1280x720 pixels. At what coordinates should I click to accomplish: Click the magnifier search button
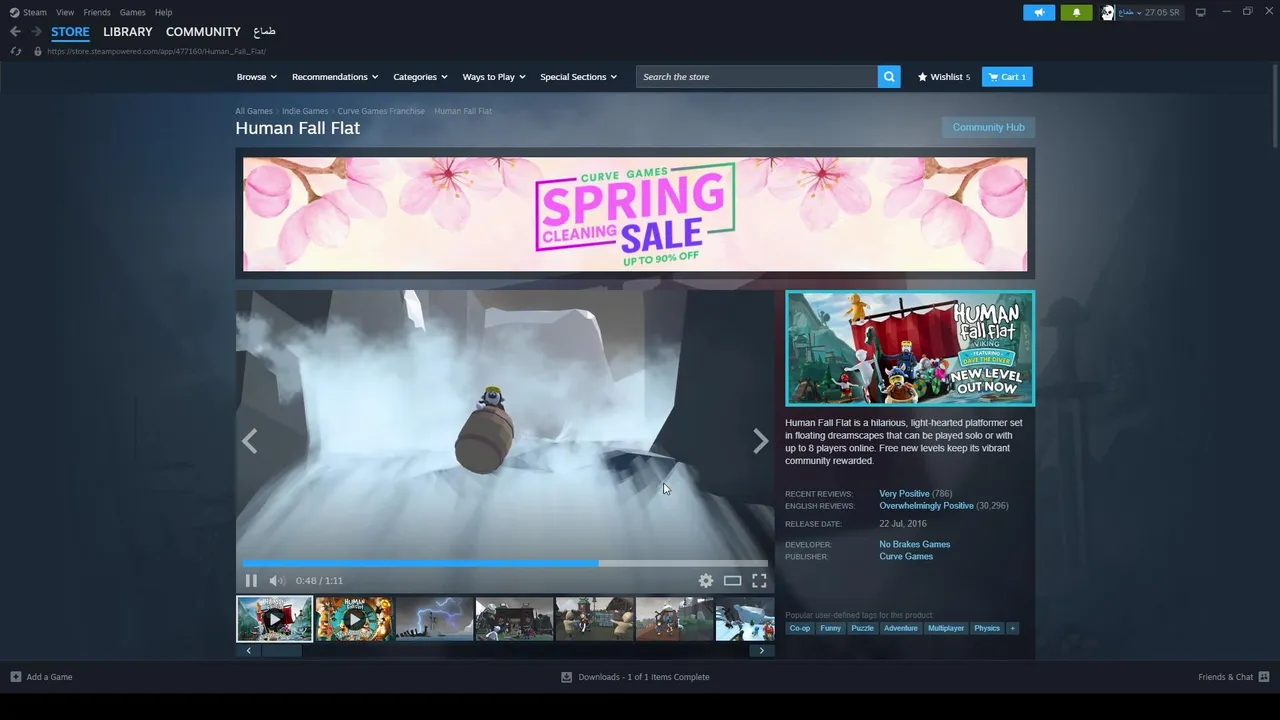click(x=889, y=77)
